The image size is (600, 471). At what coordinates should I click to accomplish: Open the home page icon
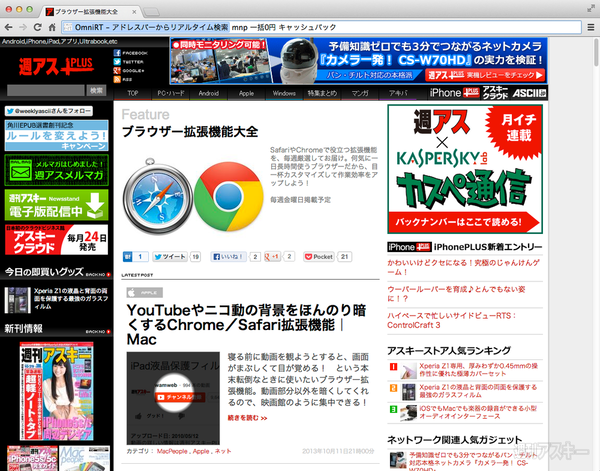coord(52,27)
